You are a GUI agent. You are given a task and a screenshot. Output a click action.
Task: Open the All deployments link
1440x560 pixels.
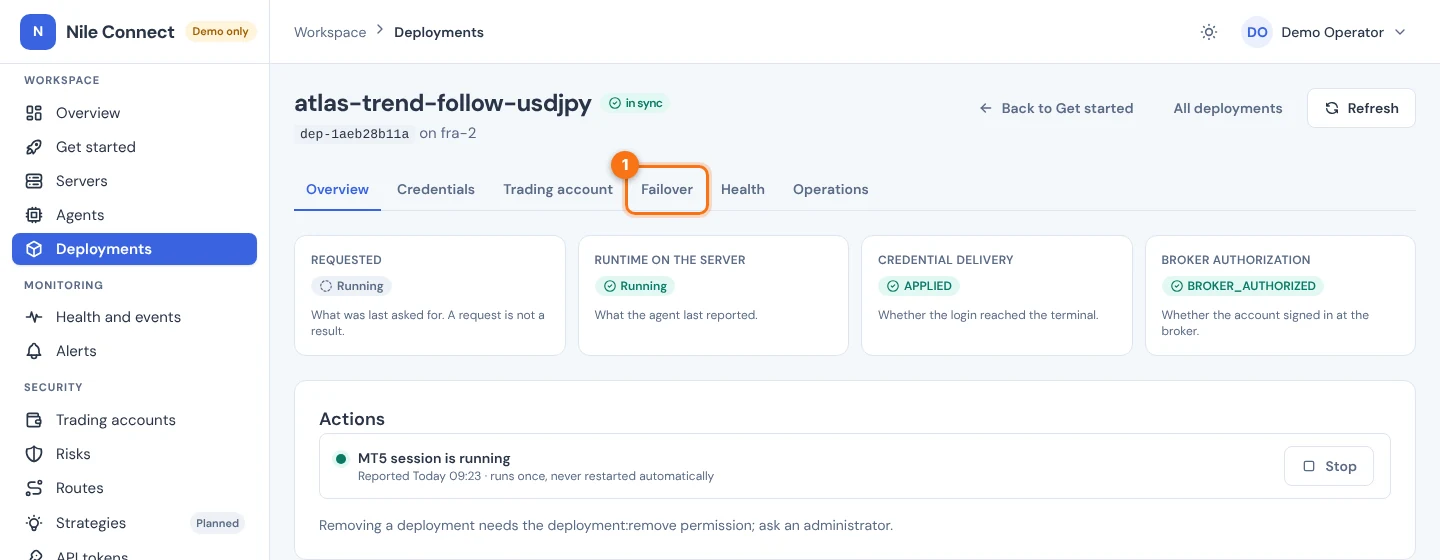pyautogui.click(x=1228, y=108)
